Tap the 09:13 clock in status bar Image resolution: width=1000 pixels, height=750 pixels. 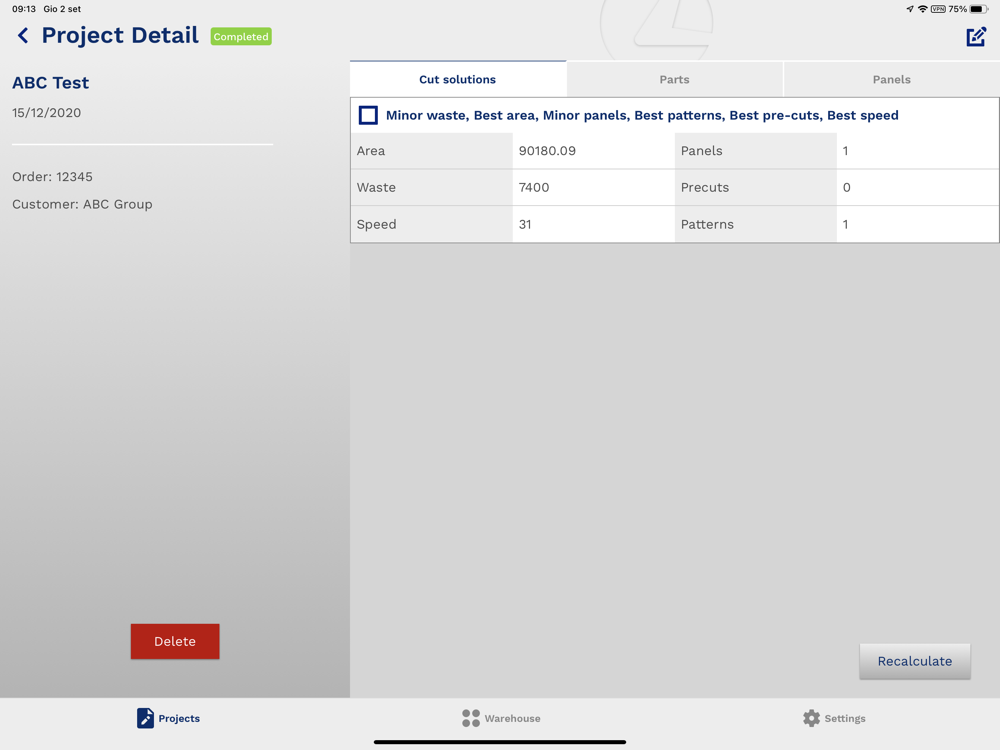point(24,9)
